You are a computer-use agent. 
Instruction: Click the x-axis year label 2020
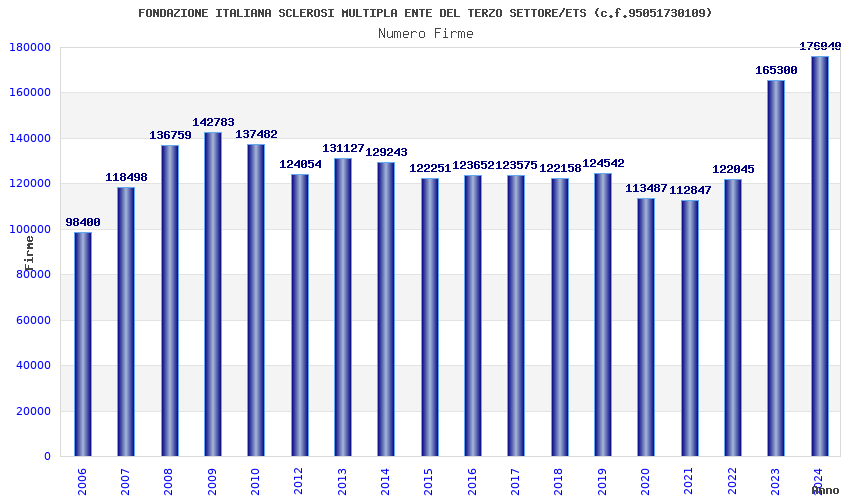[x=645, y=482]
